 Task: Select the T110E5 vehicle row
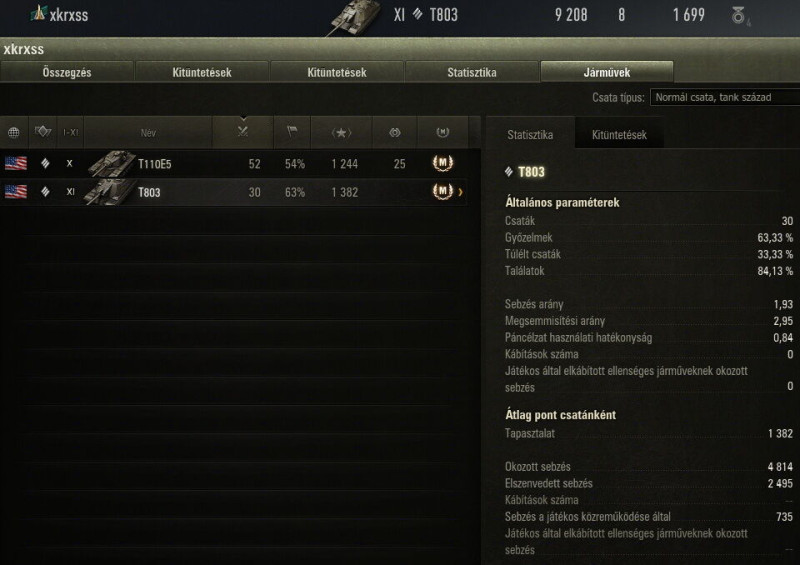click(x=234, y=164)
